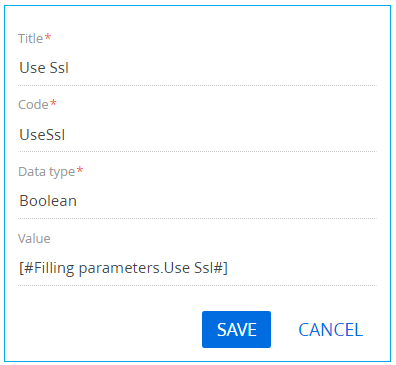Image resolution: width=396 pixels, height=365 pixels.
Task: Click the Title field containing "Use Ssl"
Action: coord(197,68)
